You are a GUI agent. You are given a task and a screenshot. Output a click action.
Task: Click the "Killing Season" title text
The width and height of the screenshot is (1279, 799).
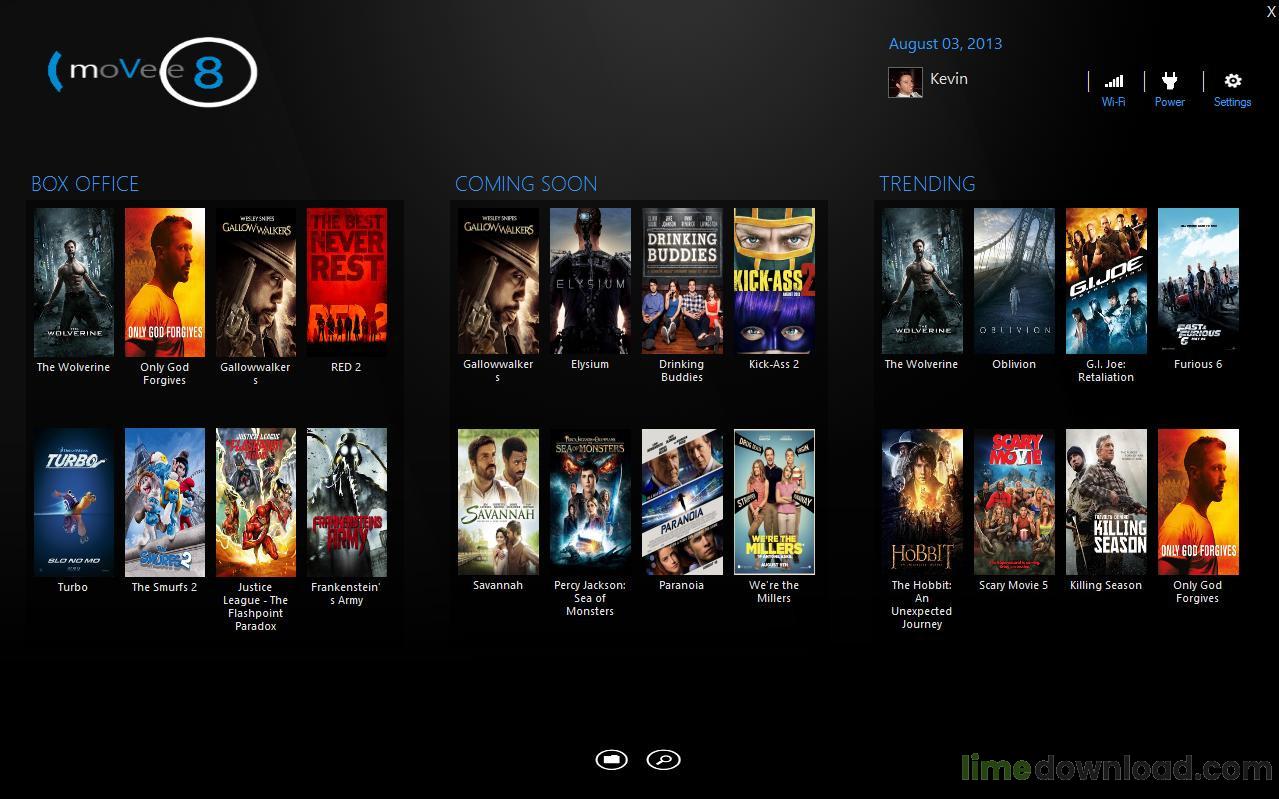pyautogui.click(x=1106, y=586)
